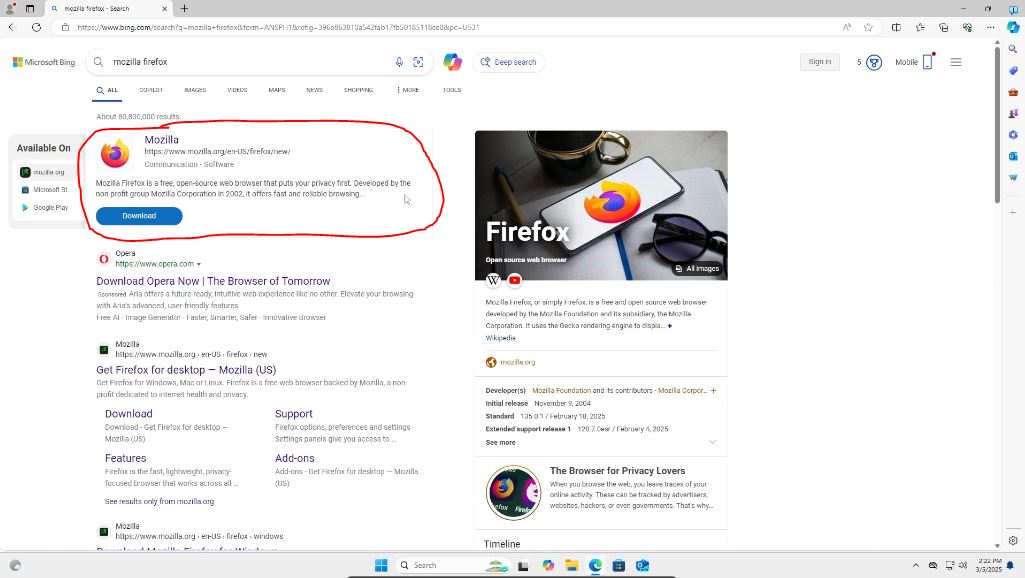Click the Mobile phone icon
The width and height of the screenshot is (1025, 578).
(927, 62)
